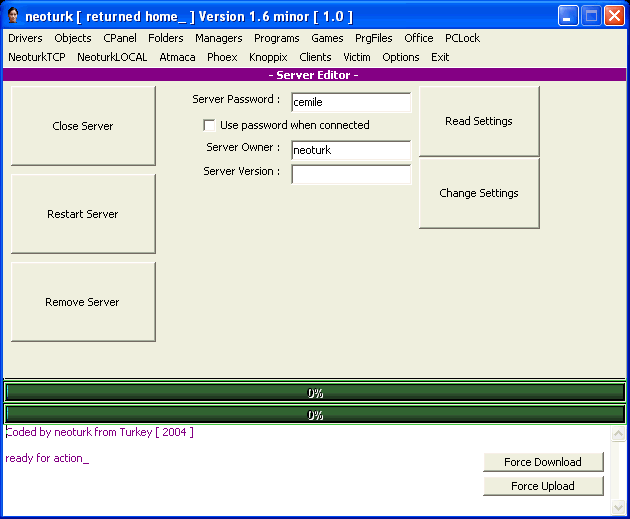This screenshot has height=519, width=630.
Task: Open the NeoturkTCP menu
Action: click(x=37, y=57)
